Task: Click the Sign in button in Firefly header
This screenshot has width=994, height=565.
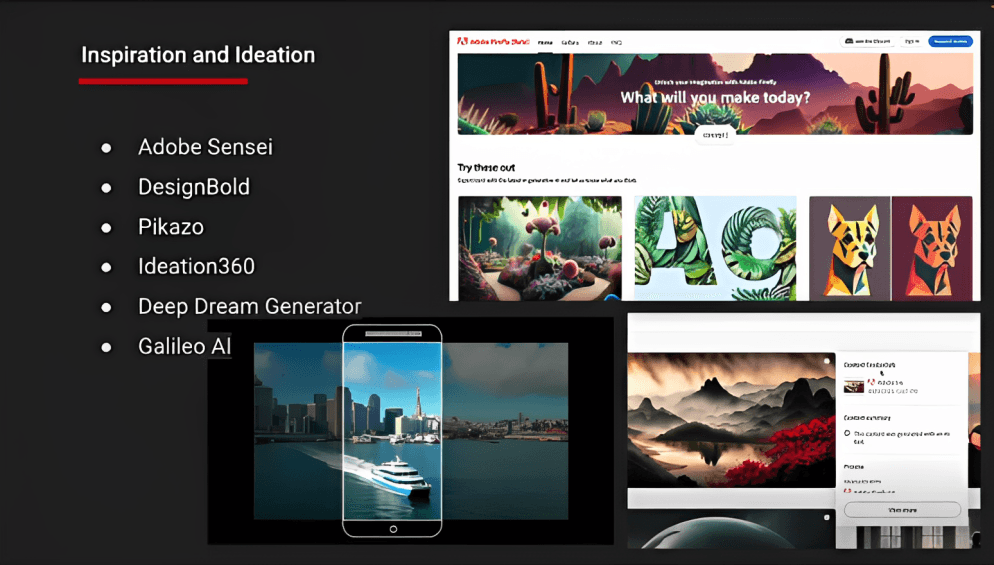Action: tap(912, 41)
